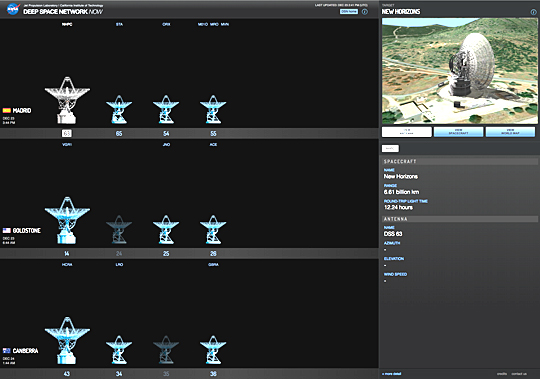Click antenna number 36 in Canberra bar
540x379 pixels.
tap(213, 374)
